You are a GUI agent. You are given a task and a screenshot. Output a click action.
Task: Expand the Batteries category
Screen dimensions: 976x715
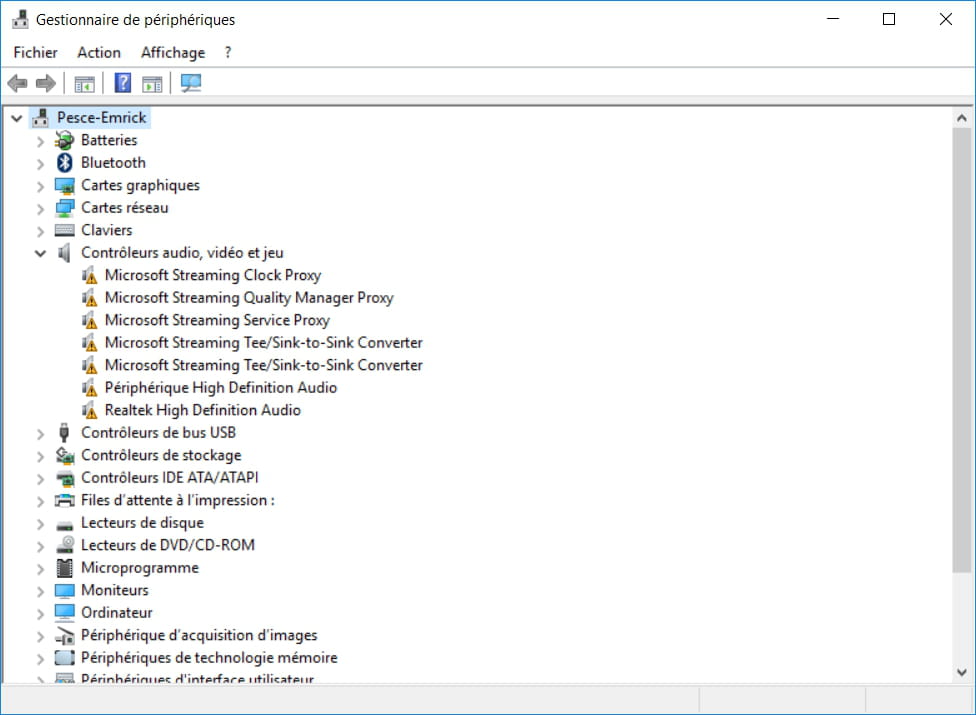(40, 141)
